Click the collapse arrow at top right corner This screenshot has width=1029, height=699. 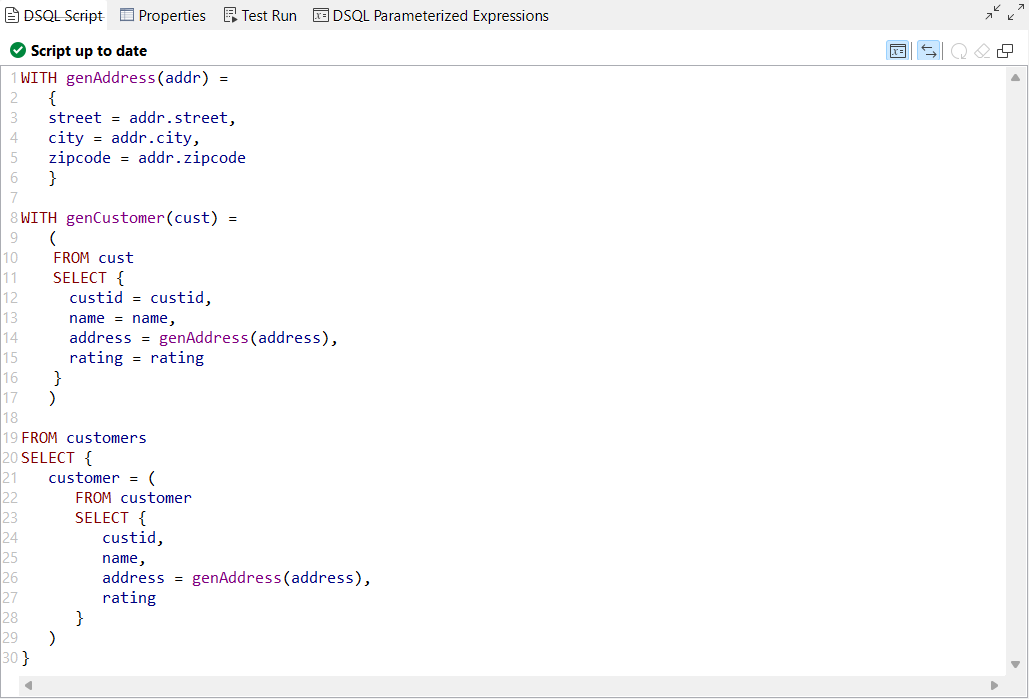tap(992, 12)
